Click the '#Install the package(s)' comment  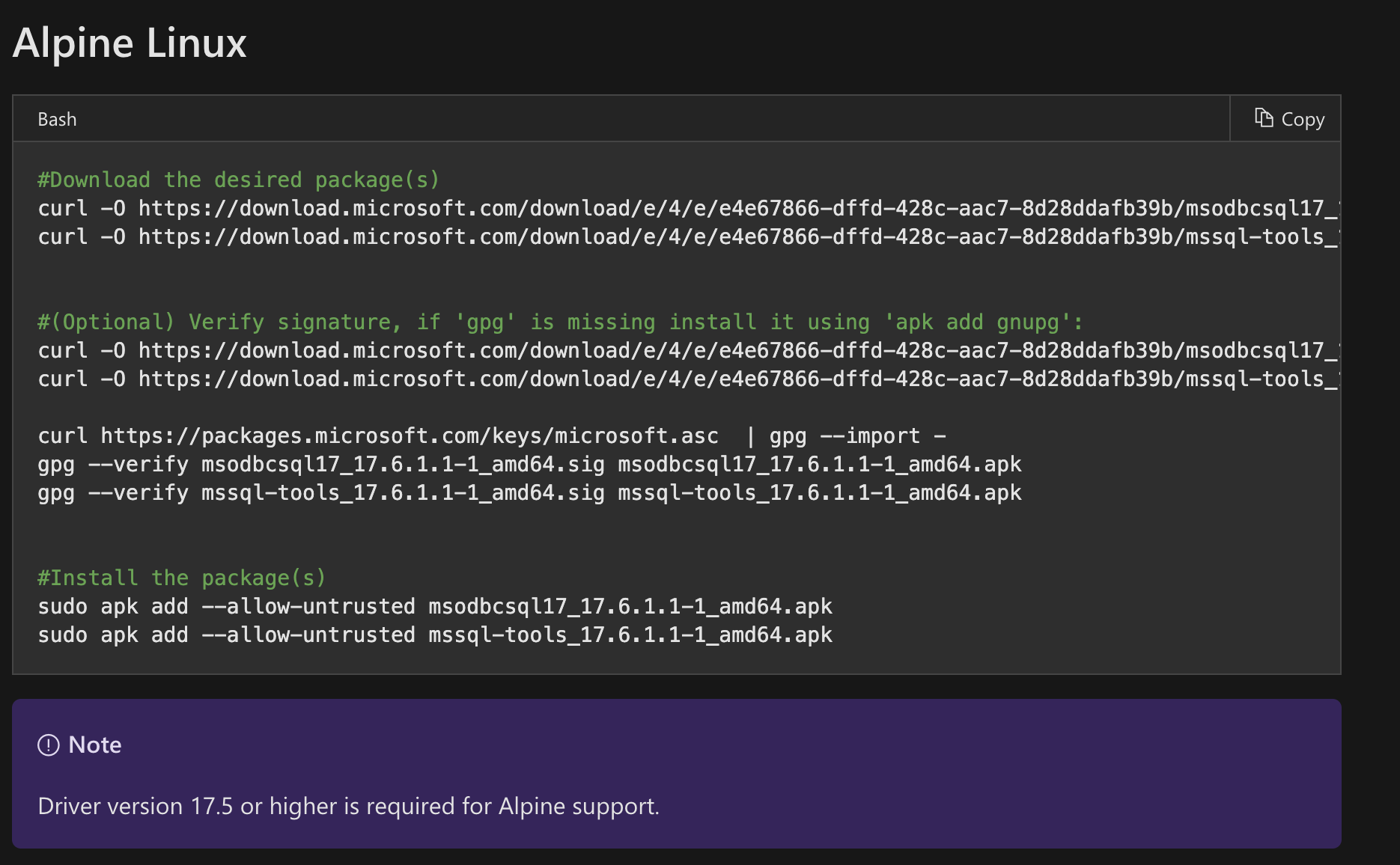(x=182, y=578)
